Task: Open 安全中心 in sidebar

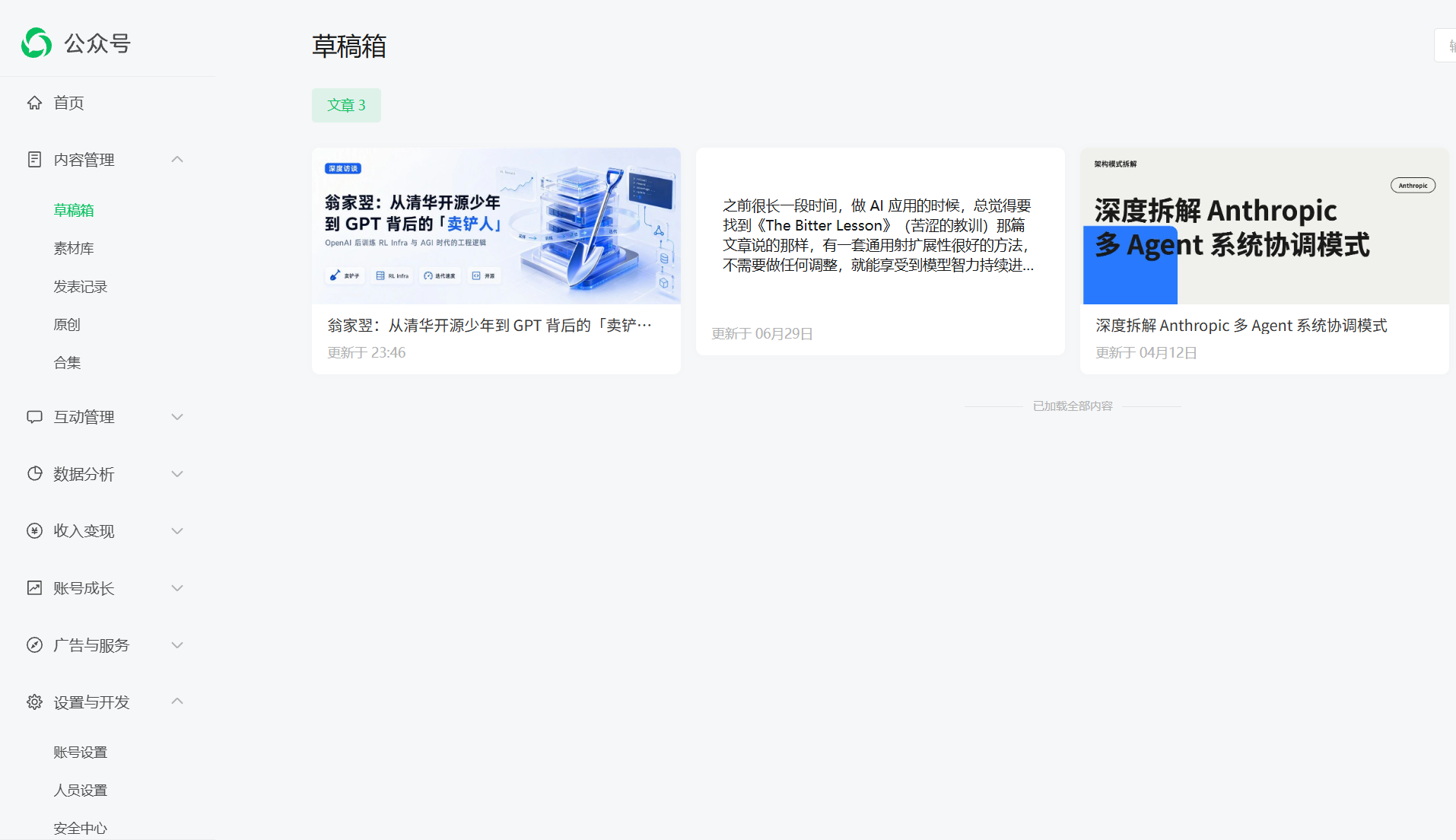Action: click(81, 828)
